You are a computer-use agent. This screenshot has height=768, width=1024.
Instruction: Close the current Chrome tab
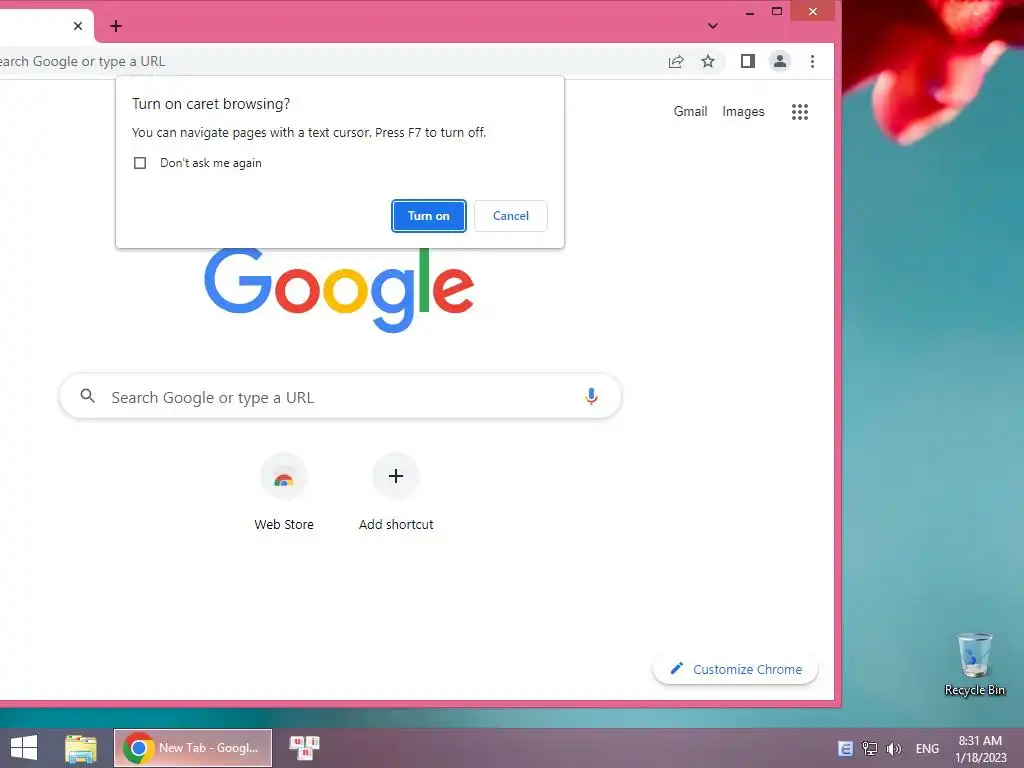point(78,26)
